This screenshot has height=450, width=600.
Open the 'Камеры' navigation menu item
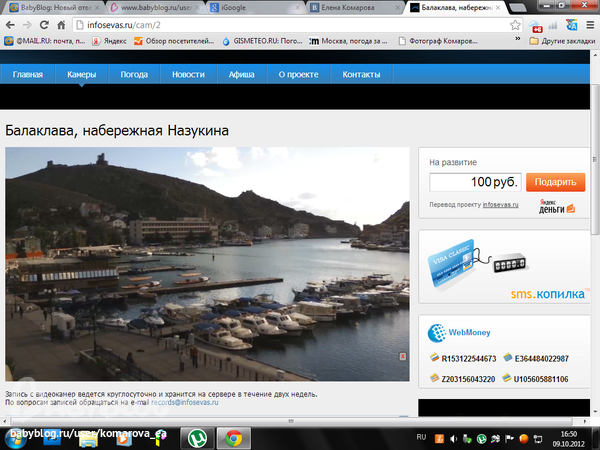82,75
